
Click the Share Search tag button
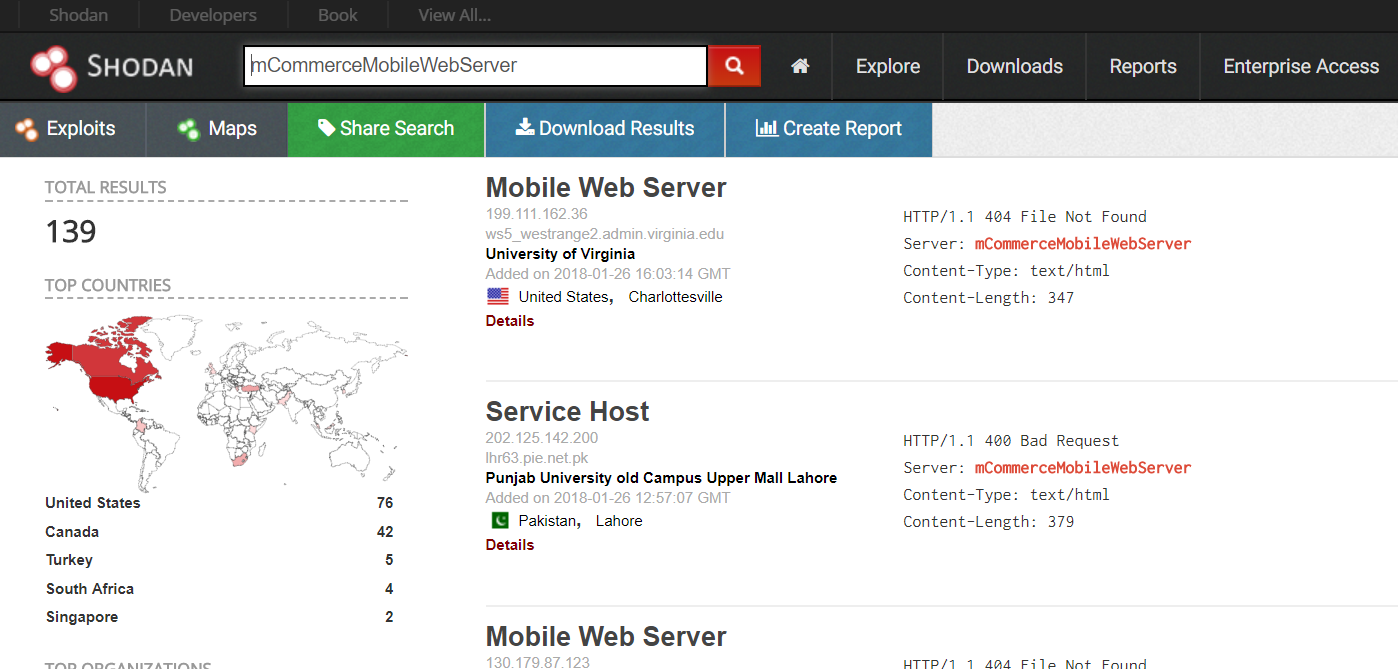[386, 129]
